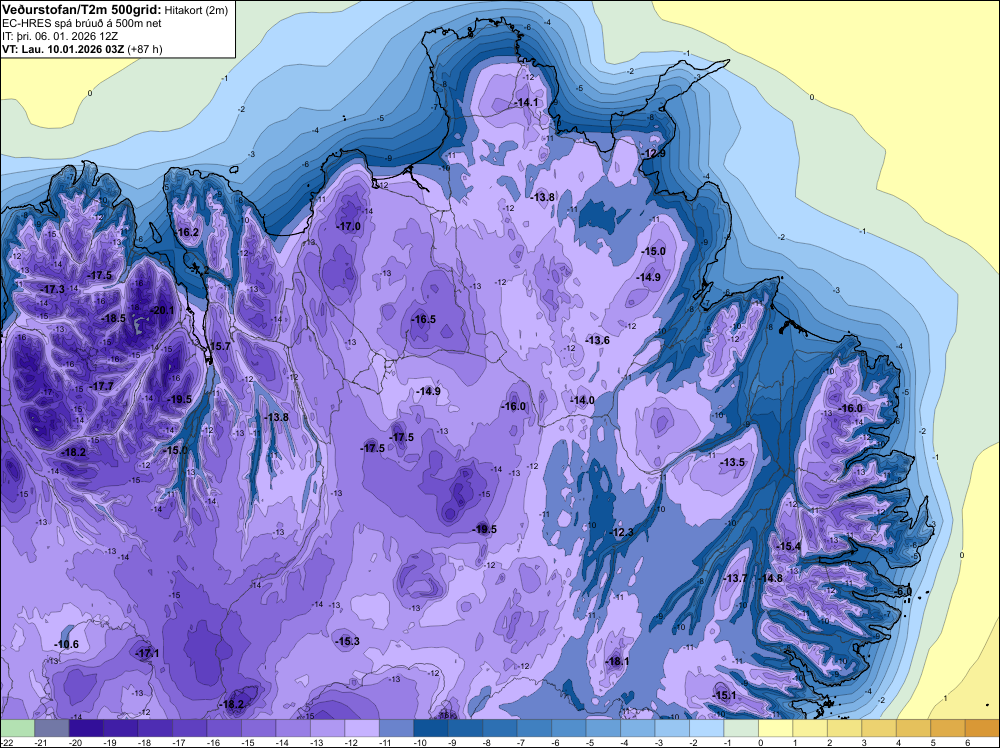This screenshot has height=748, width=1000.
Task: Click the -18.5 temperature label
Action: tap(114, 318)
